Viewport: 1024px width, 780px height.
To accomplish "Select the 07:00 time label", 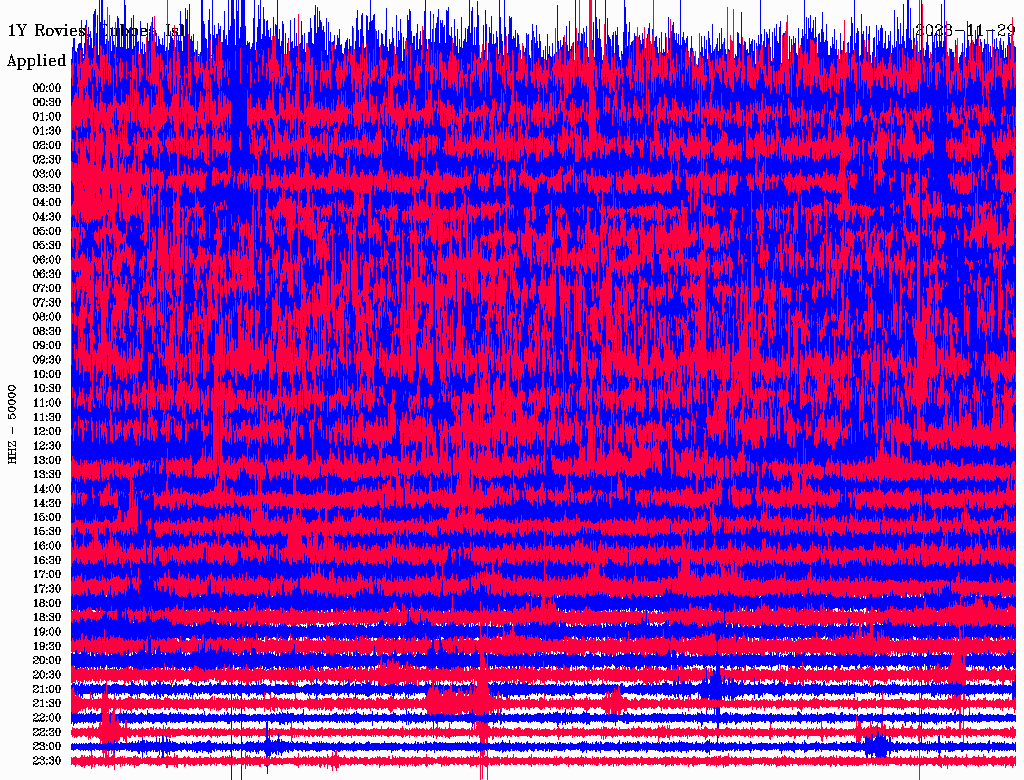I will pos(47,289).
